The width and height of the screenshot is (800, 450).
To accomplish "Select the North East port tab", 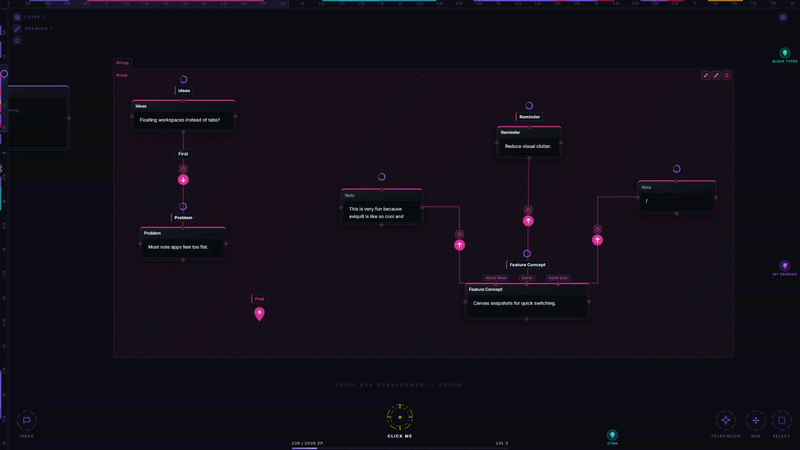I will (x=558, y=278).
